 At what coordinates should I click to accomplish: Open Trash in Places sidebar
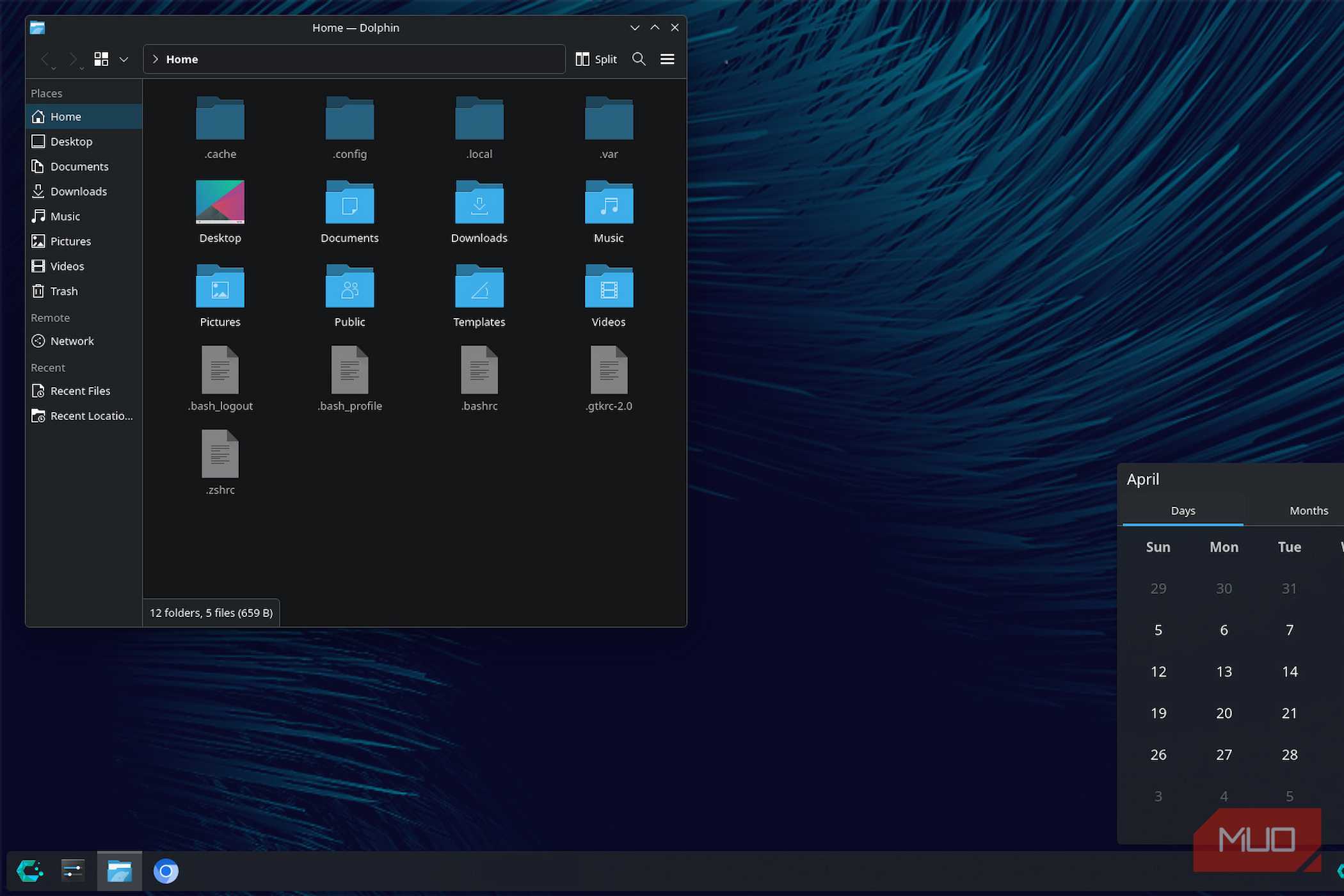point(84,291)
